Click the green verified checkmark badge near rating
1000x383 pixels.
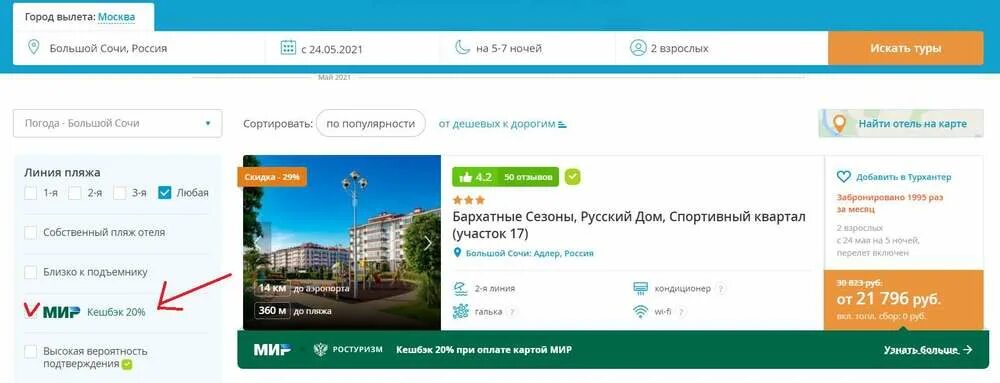[573, 176]
